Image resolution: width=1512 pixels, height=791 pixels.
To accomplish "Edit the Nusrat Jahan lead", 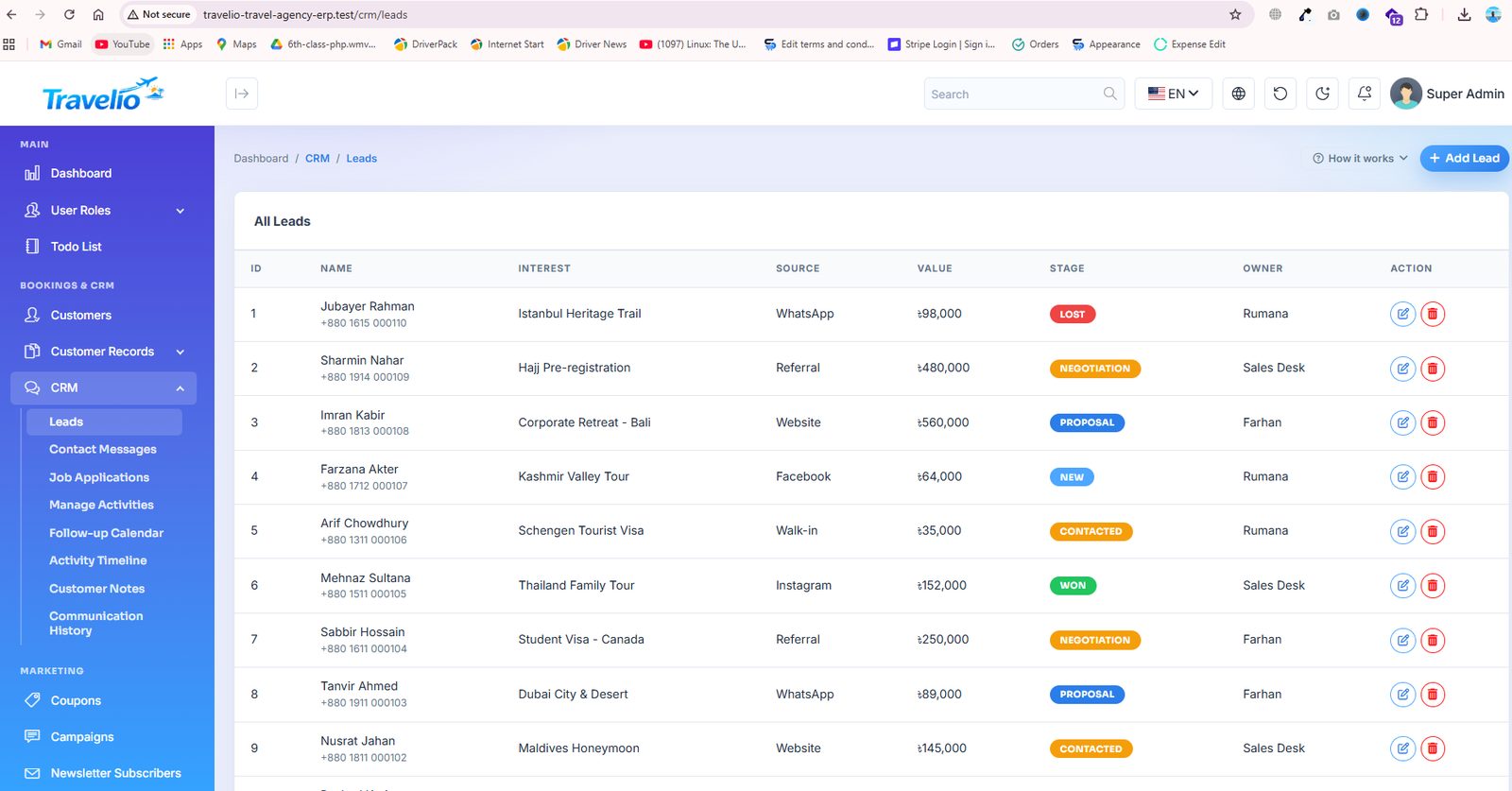I will tap(1402, 748).
